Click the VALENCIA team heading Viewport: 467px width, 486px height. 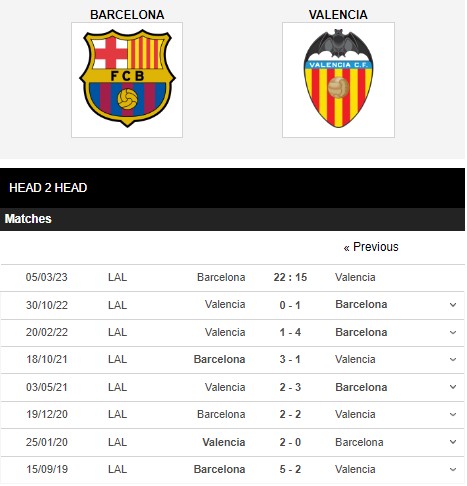tap(338, 15)
